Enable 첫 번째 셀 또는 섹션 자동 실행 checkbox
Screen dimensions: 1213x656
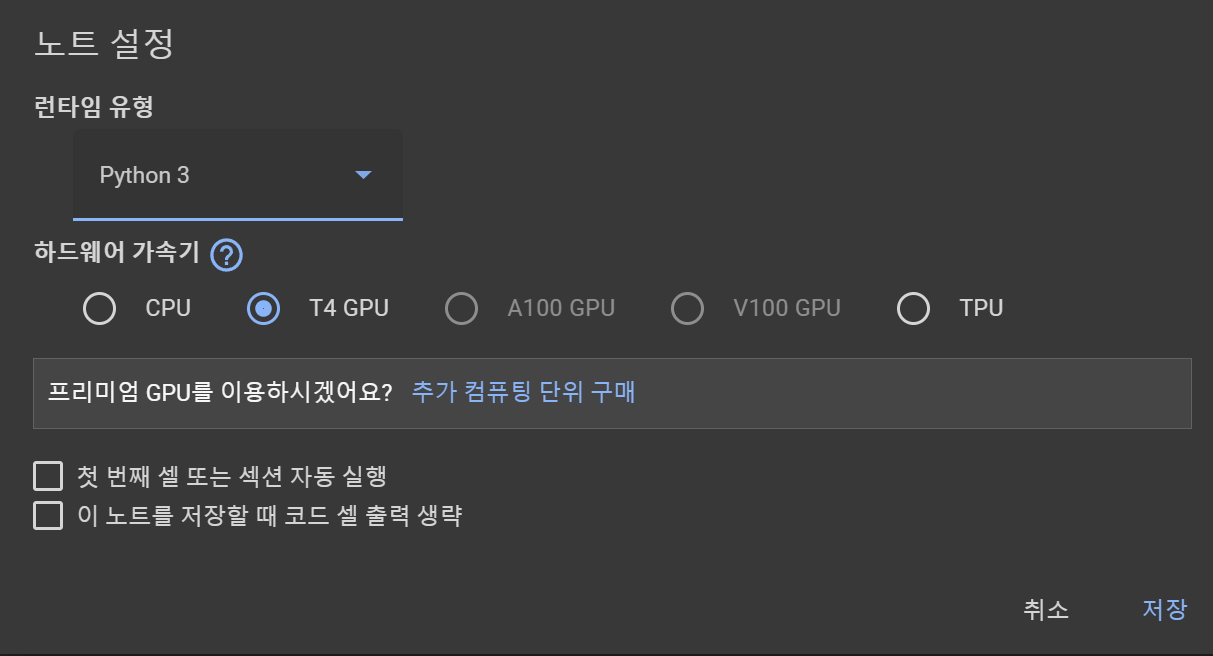point(48,475)
